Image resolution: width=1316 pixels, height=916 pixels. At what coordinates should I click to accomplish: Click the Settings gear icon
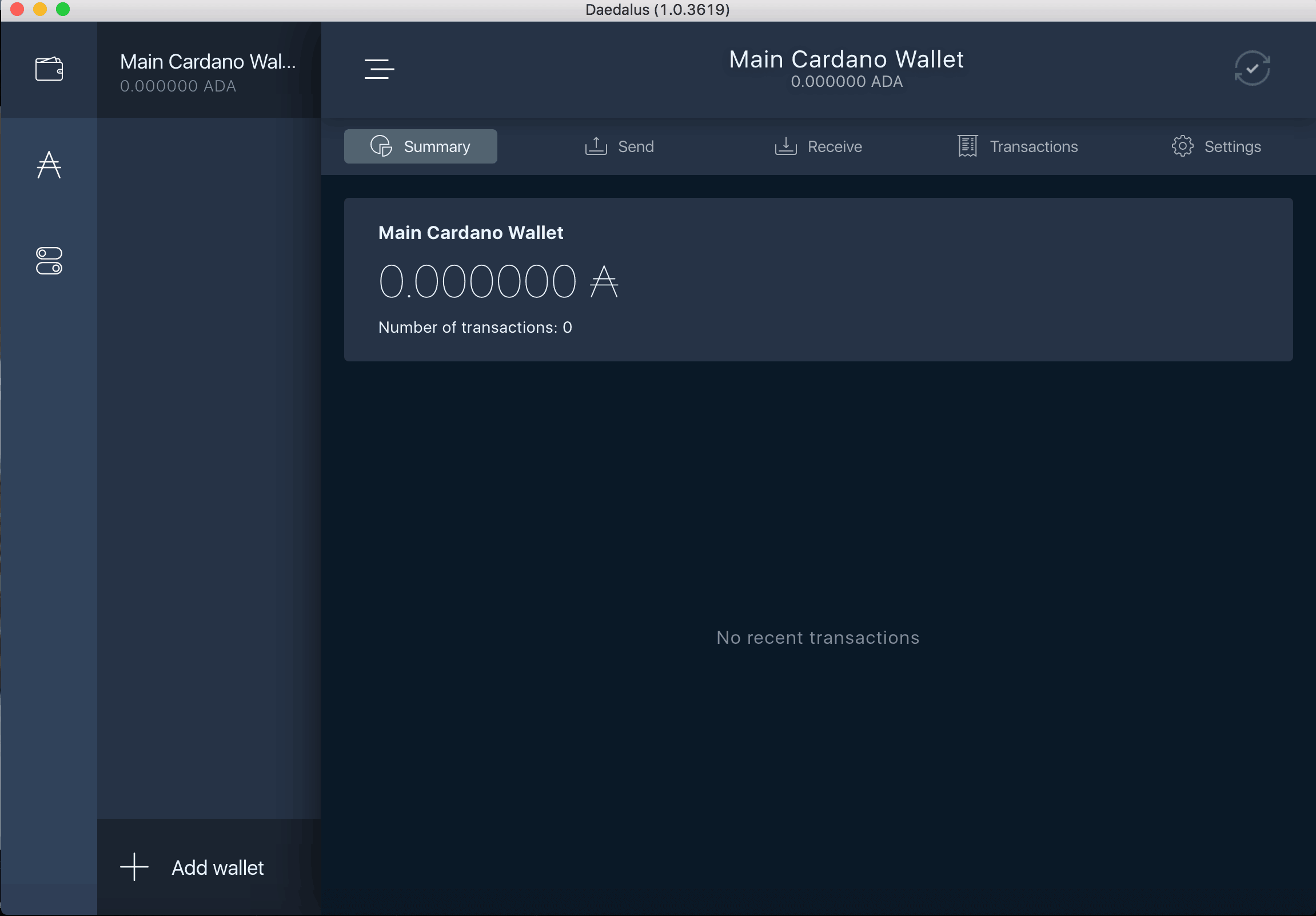point(1183,147)
